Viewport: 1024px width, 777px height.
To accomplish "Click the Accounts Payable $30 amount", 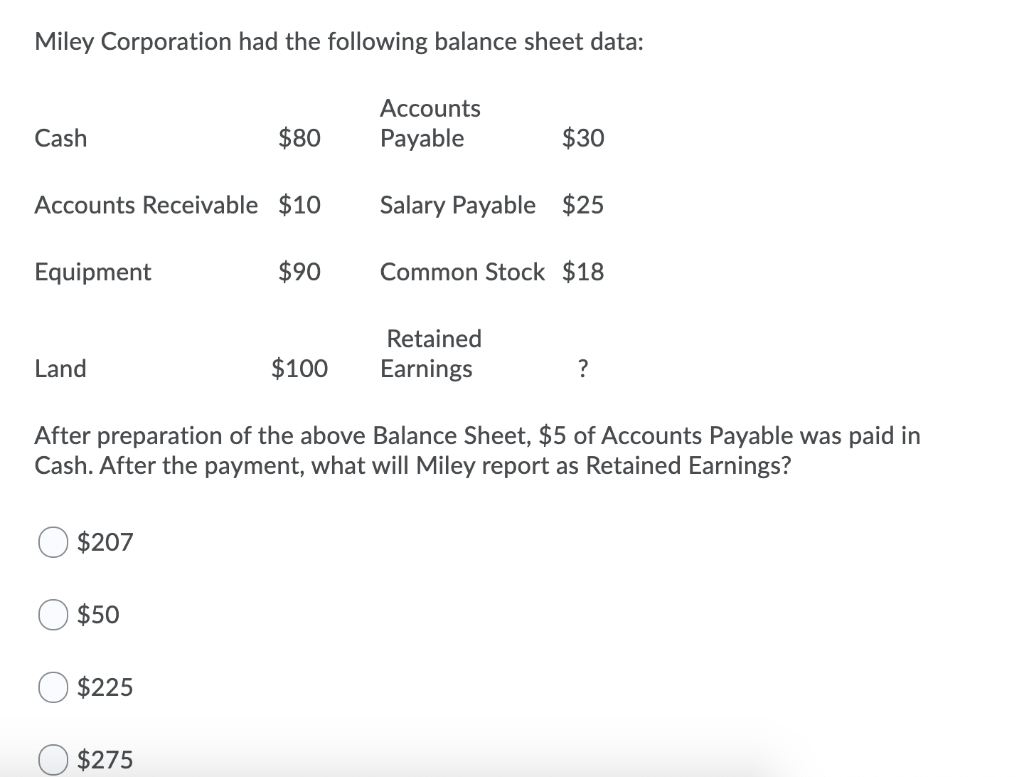I will [x=583, y=138].
